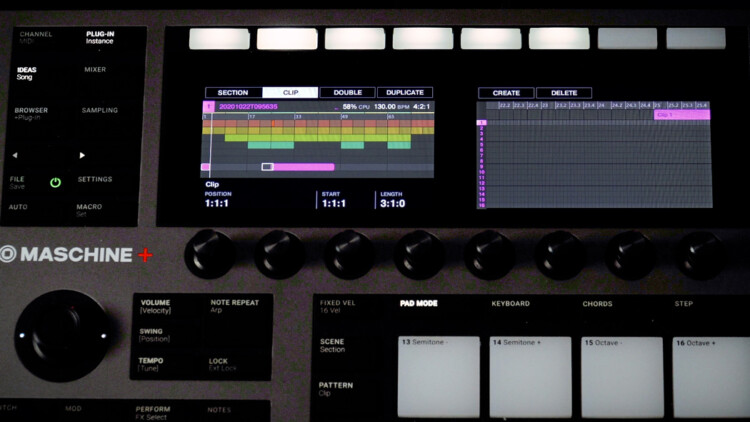Choose DOUBLE on the left display
Viewport: 750px width, 422px height.
[348, 92]
